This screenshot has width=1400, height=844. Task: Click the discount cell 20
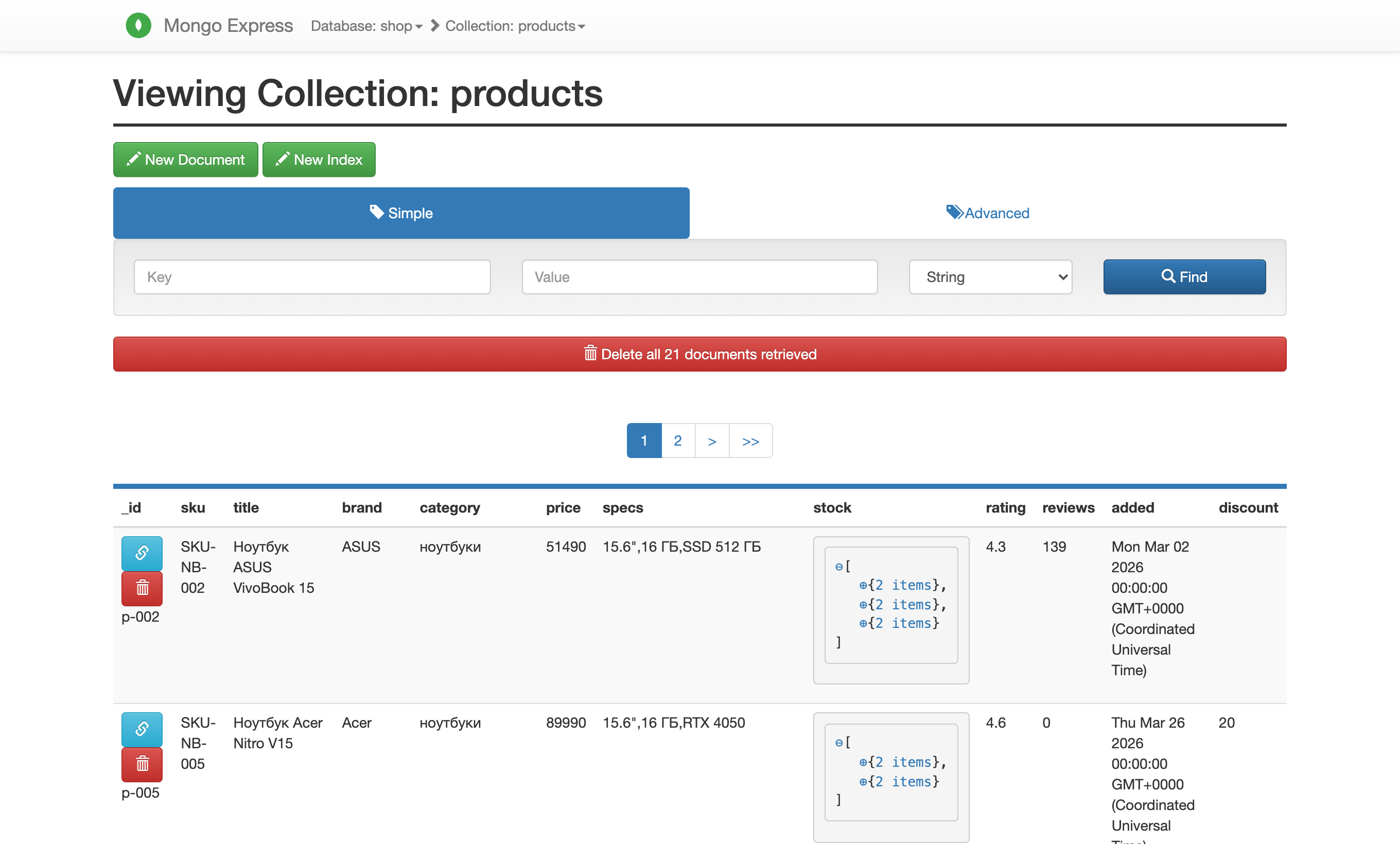tap(1227, 723)
